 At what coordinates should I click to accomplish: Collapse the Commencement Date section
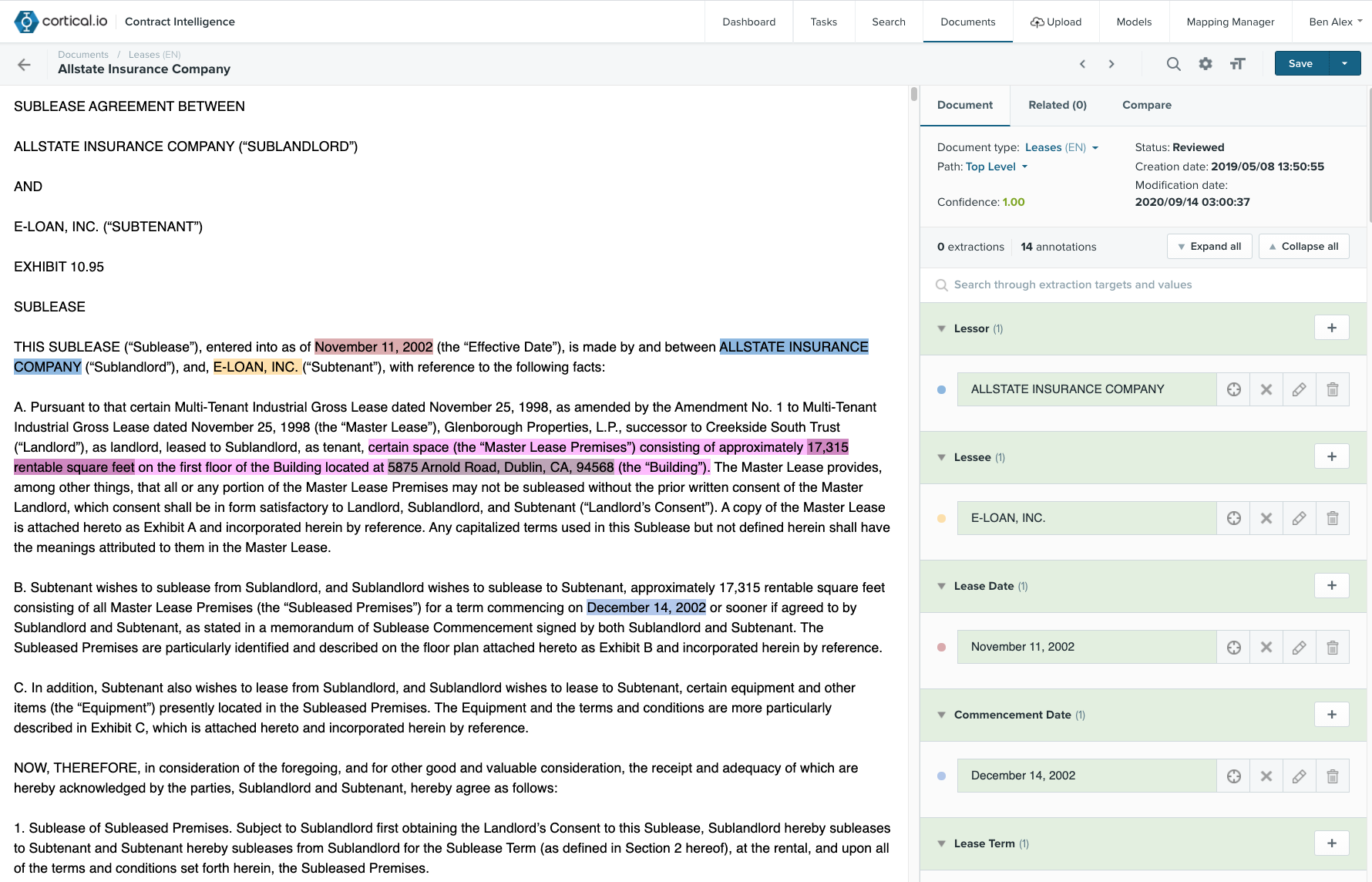point(941,715)
